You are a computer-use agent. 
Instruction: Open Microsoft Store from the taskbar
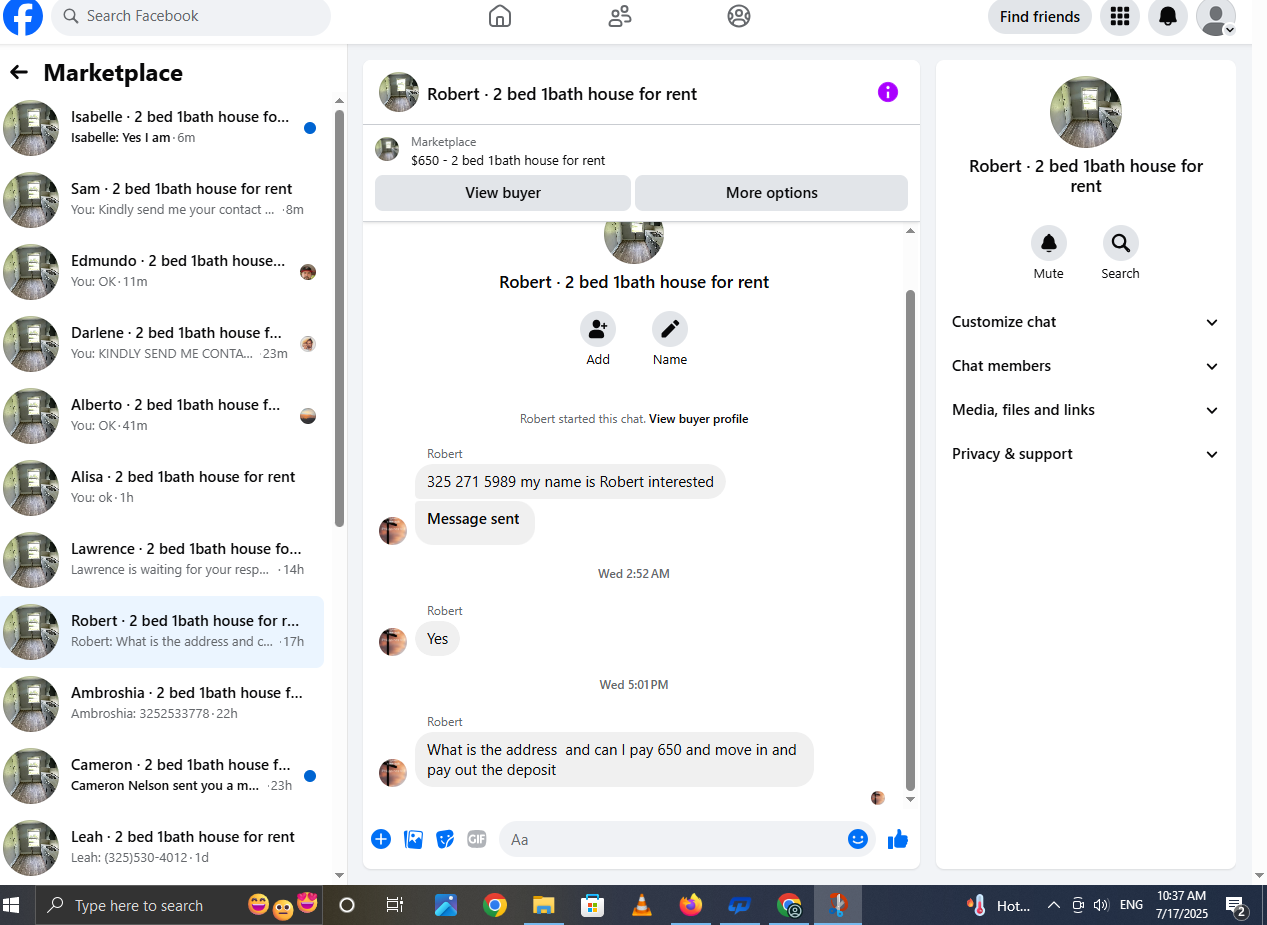[x=592, y=905]
